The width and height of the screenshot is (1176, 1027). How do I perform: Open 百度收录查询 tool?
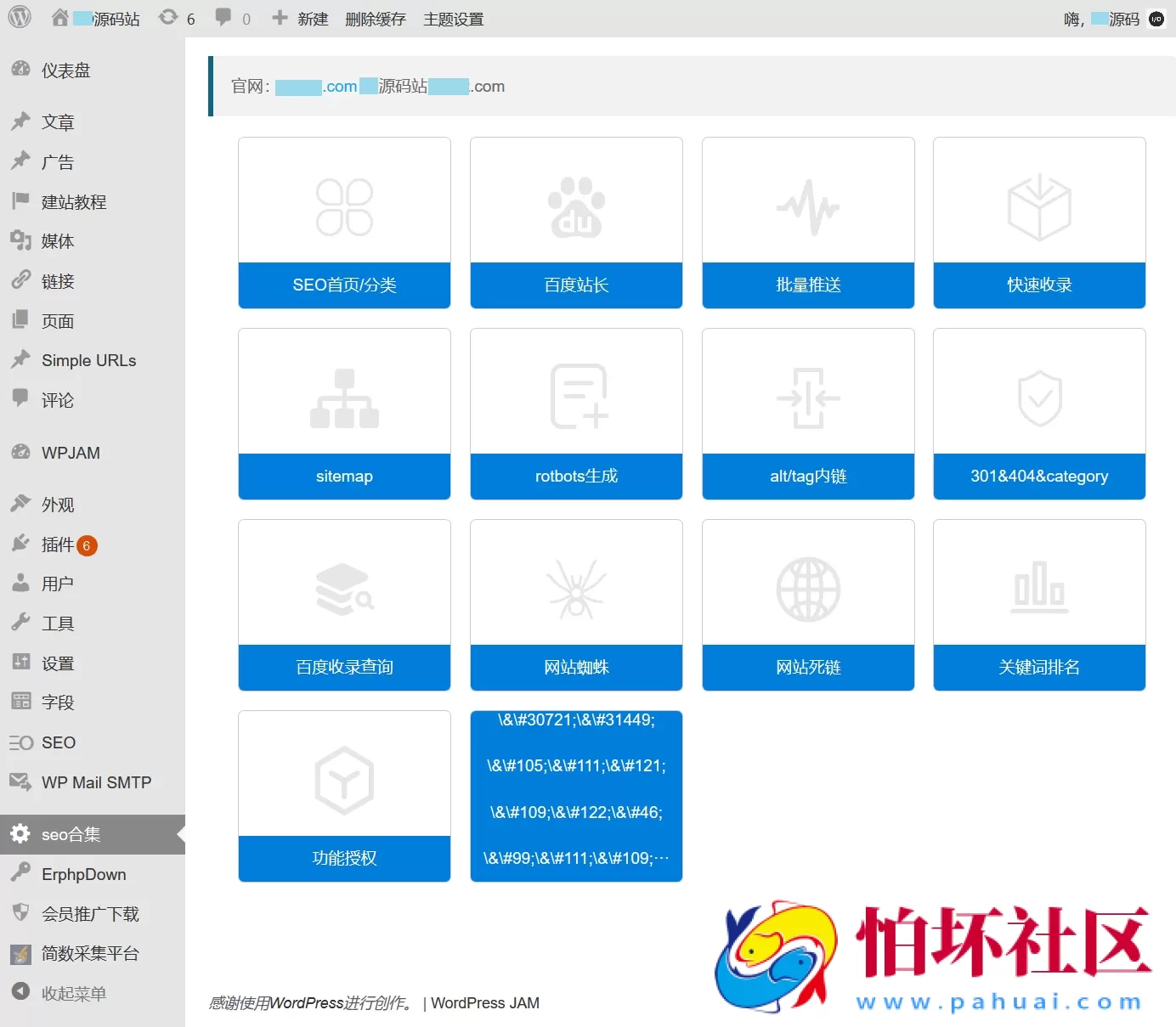(x=344, y=668)
